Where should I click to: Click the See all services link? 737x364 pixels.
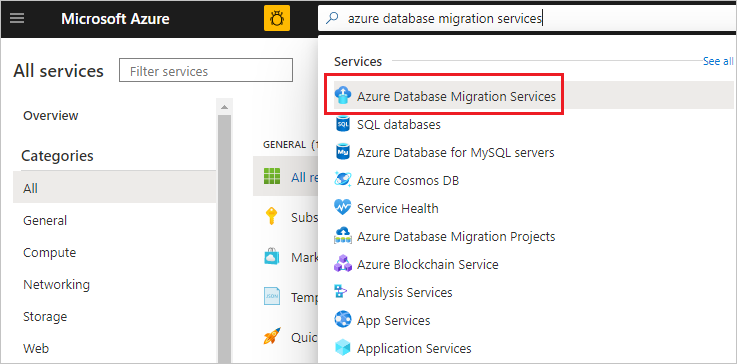tap(718, 61)
